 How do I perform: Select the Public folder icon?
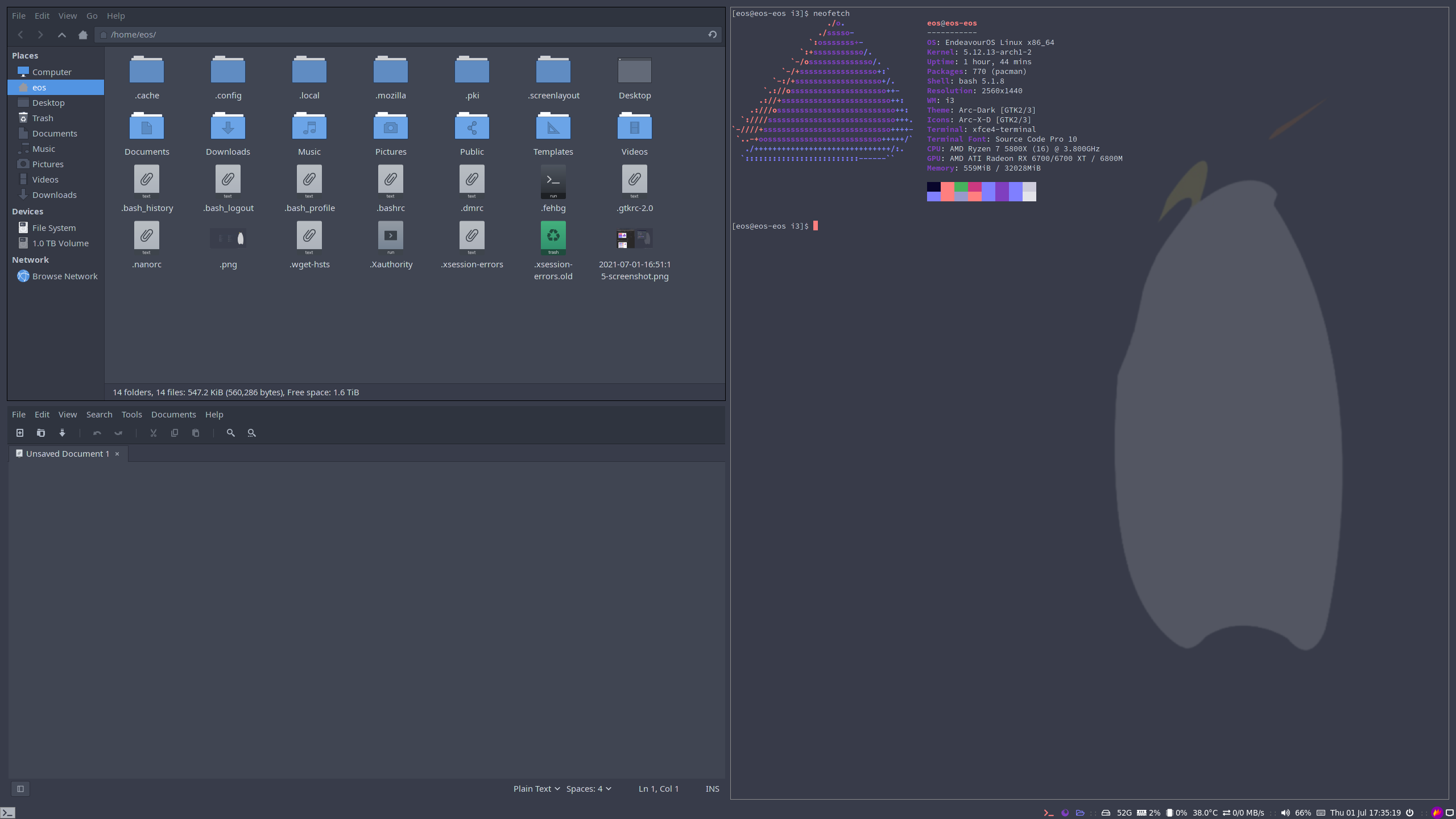click(x=472, y=127)
